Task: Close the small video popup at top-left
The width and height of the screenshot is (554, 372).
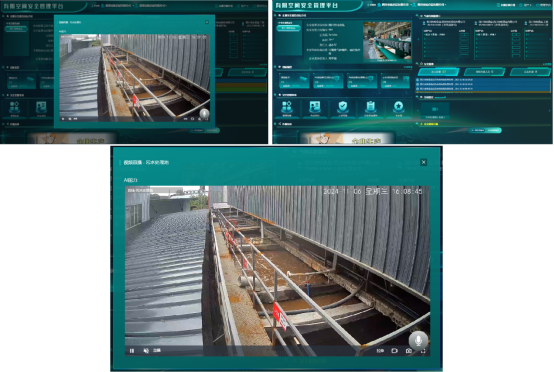Action: point(207,22)
